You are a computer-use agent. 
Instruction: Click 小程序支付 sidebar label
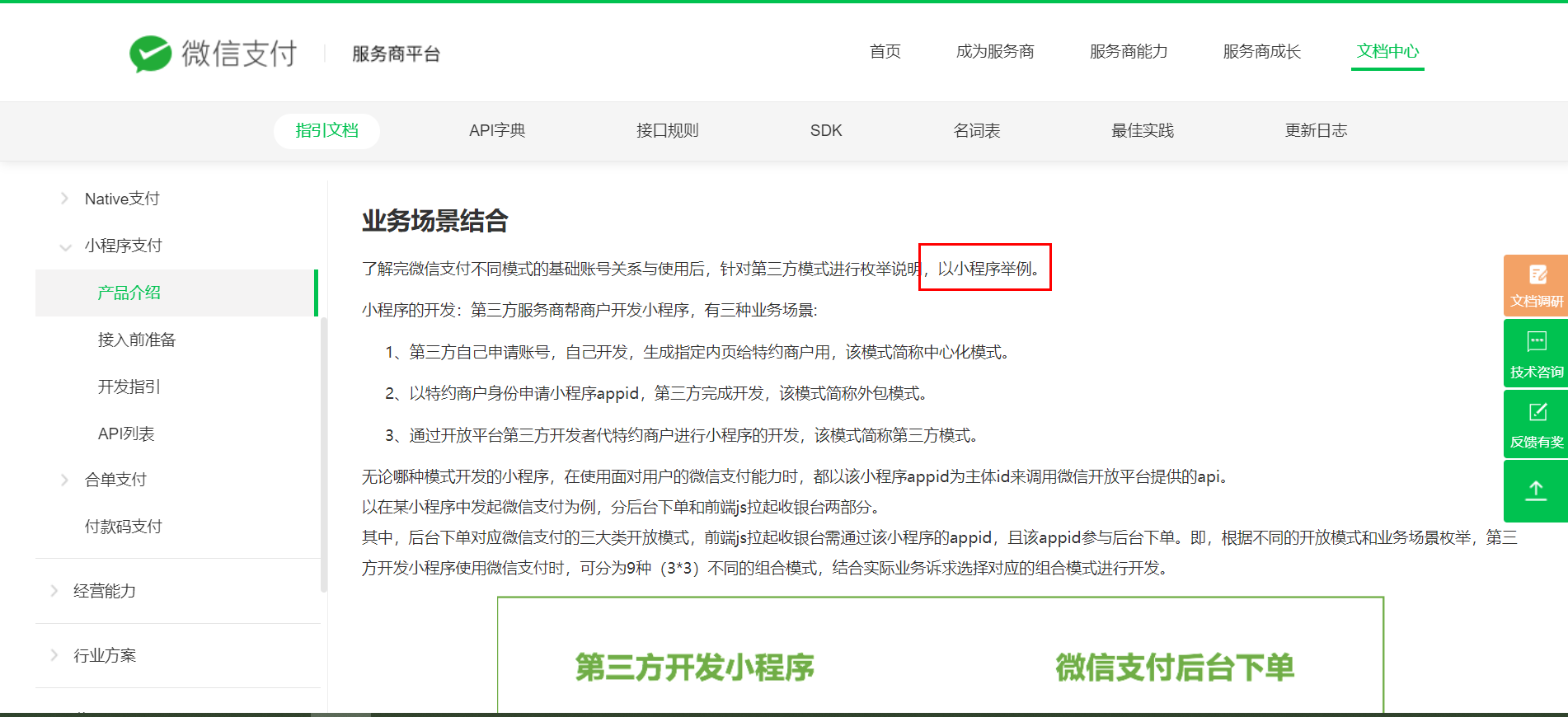pos(124,246)
